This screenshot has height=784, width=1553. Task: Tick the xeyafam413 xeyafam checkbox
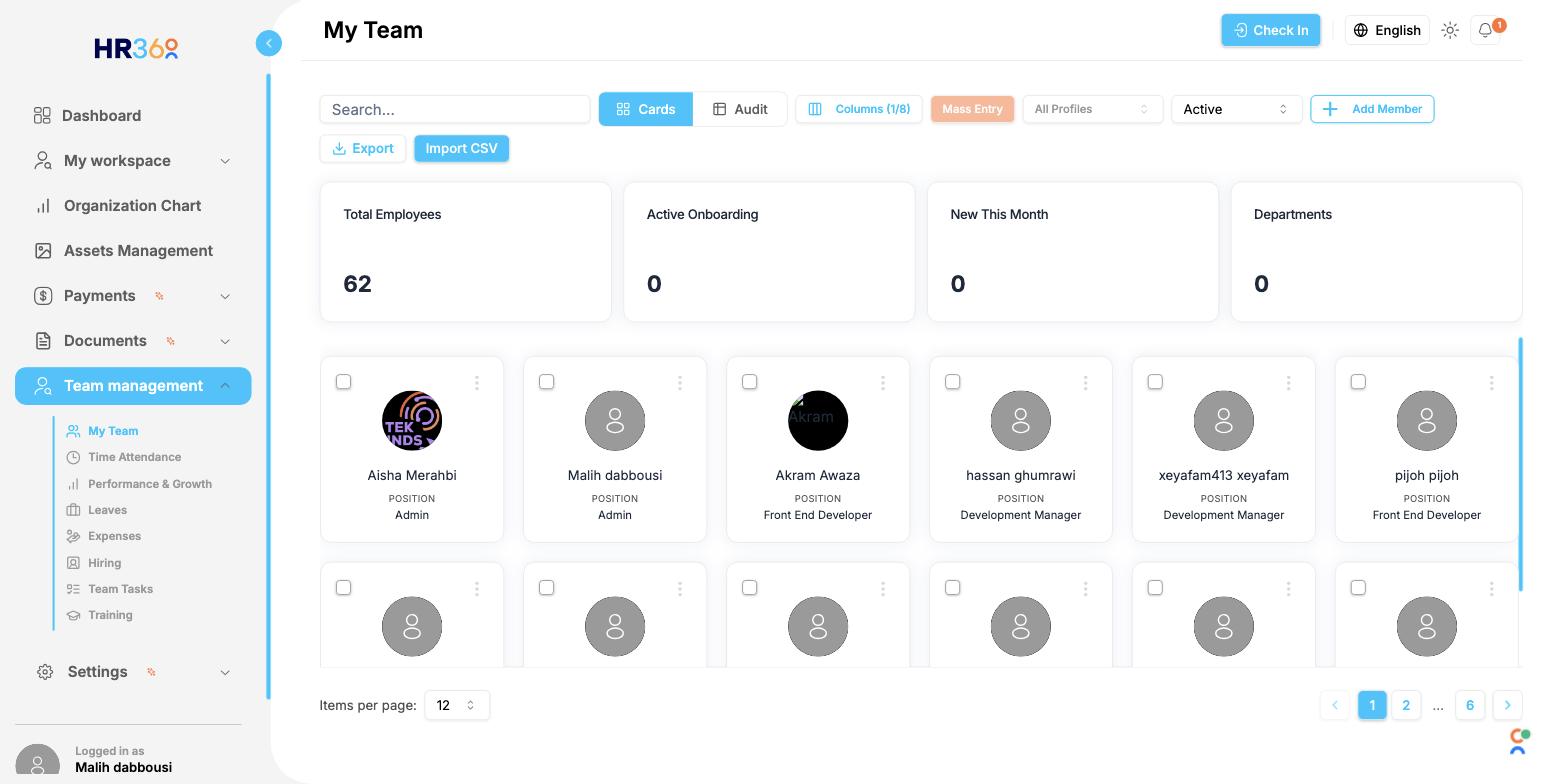pos(1155,382)
